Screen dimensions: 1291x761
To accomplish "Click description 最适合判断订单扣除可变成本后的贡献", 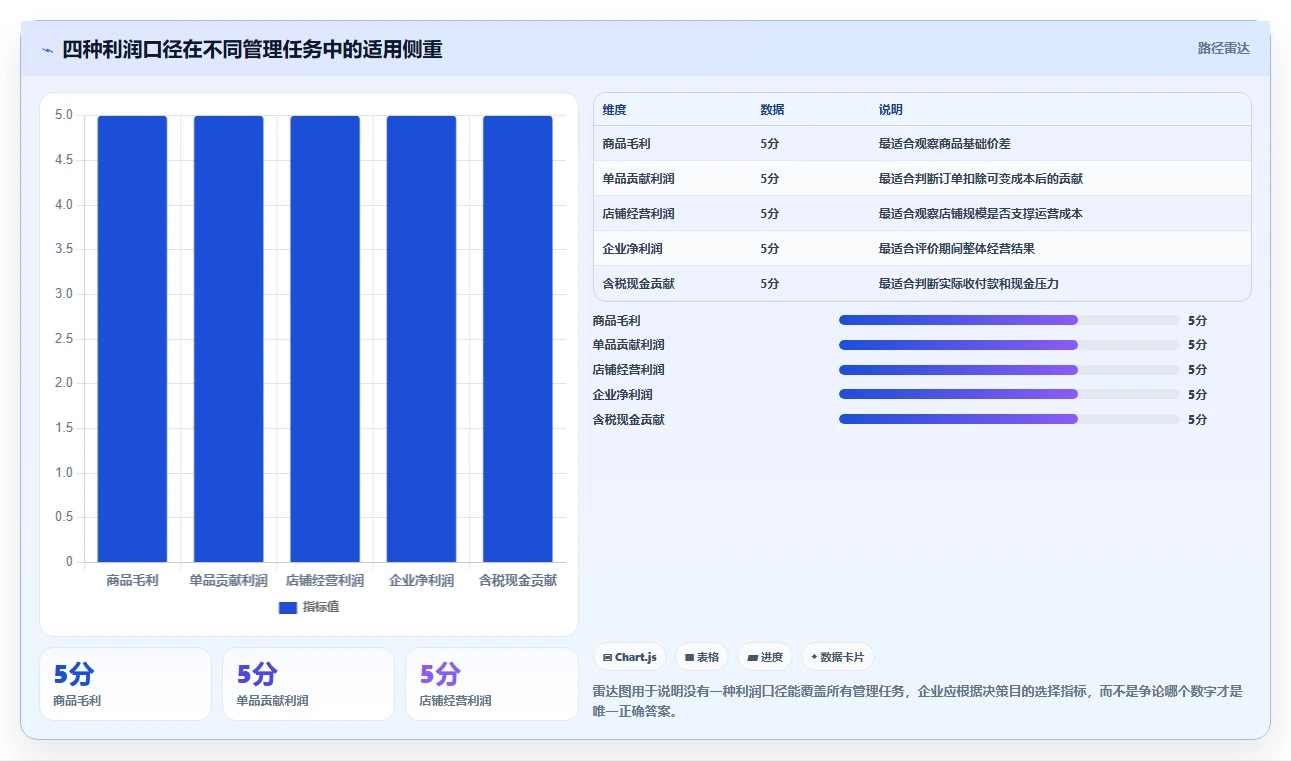I will pos(981,179).
